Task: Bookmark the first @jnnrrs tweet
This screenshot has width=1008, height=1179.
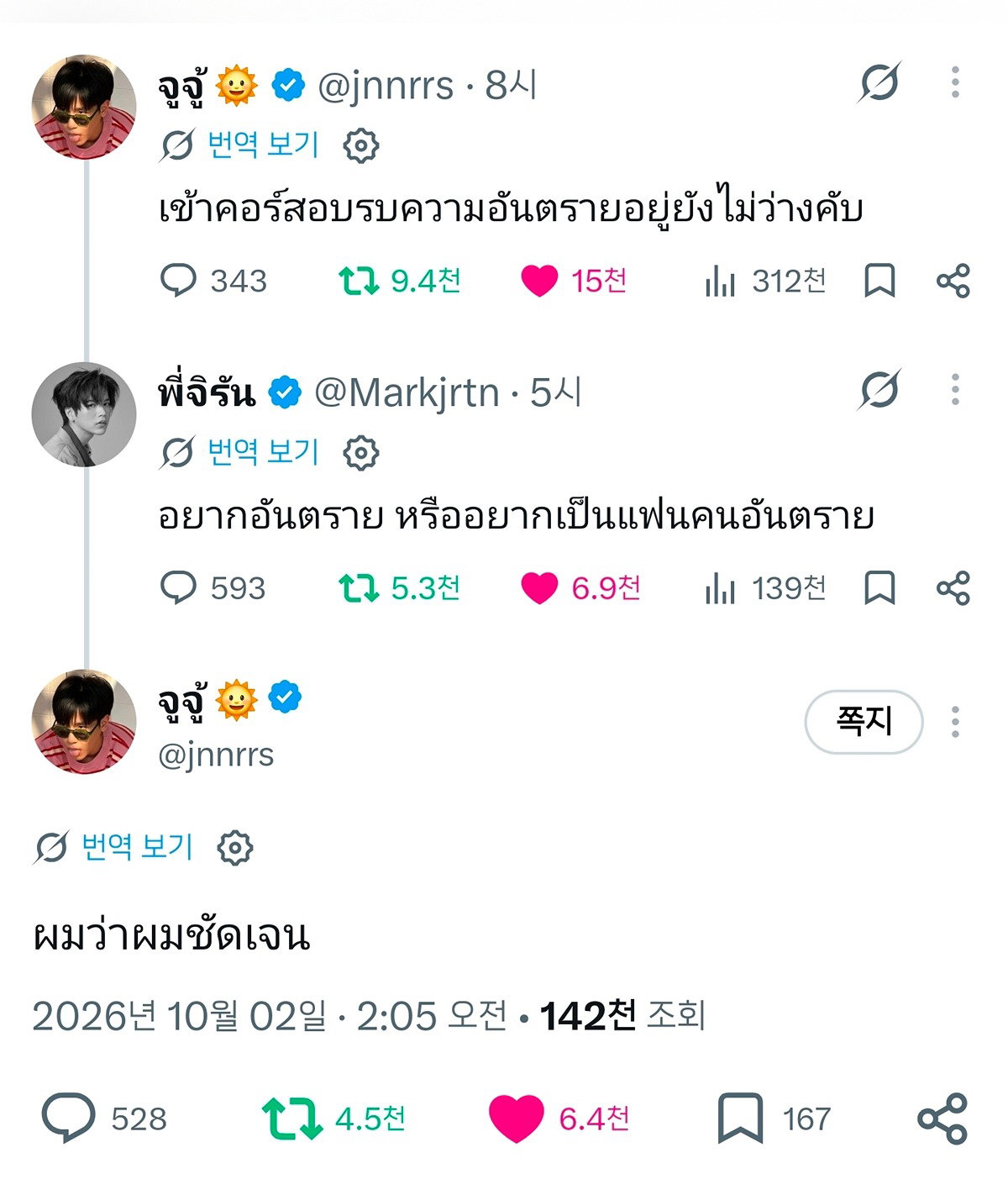Action: point(879,281)
